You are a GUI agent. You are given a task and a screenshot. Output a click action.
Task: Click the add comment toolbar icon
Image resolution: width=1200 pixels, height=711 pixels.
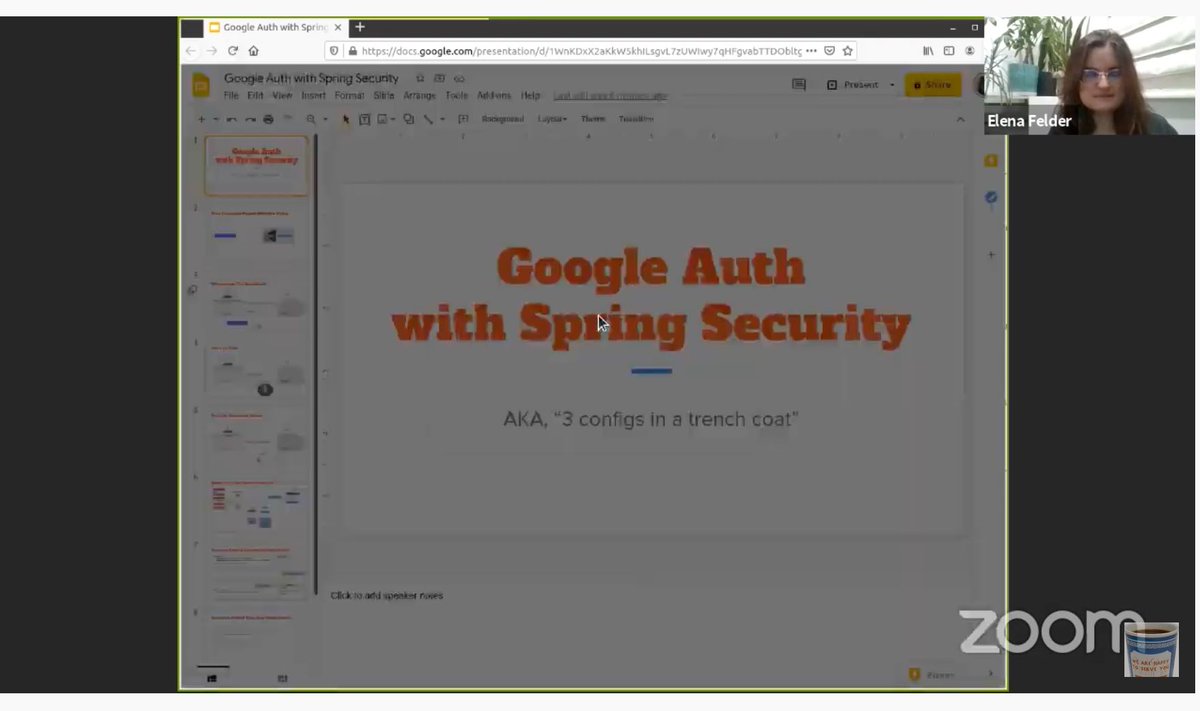click(463, 119)
